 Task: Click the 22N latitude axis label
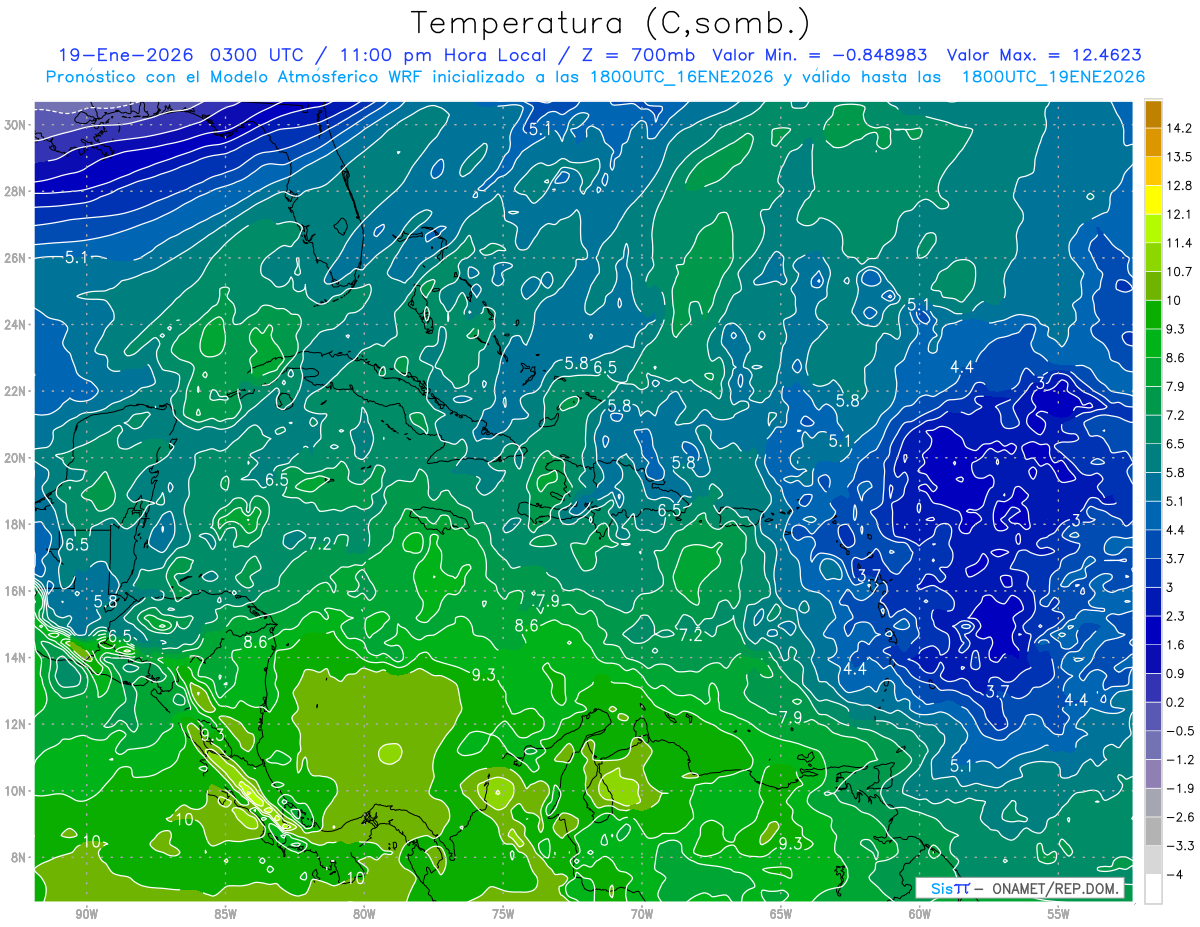[x=17, y=391]
